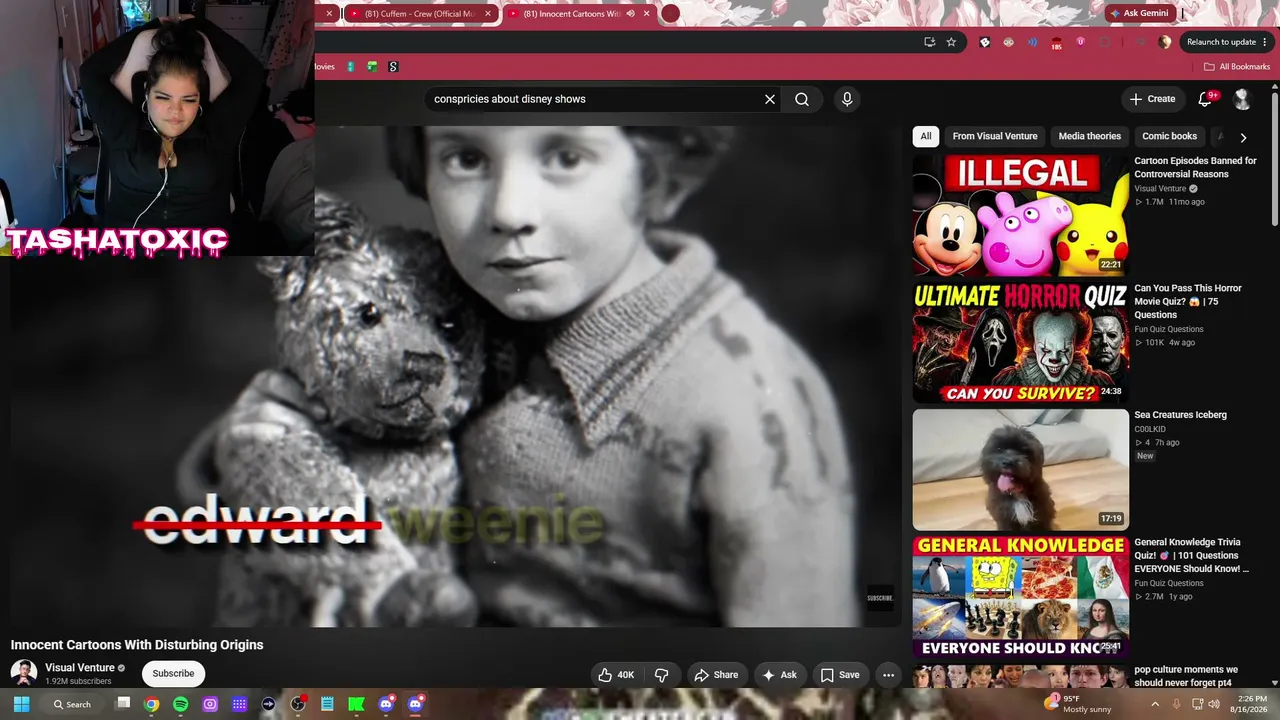Close the Innocent Cartoons tab

tap(647, 14)
